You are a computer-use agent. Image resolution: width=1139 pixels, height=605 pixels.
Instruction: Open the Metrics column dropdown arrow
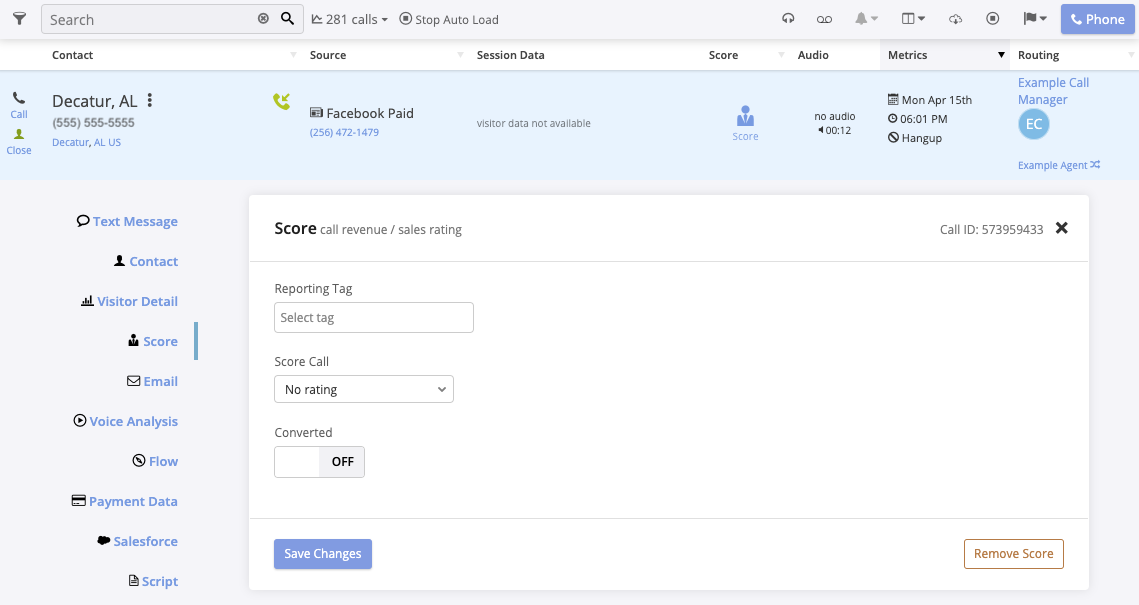[x=1001, y=55]
